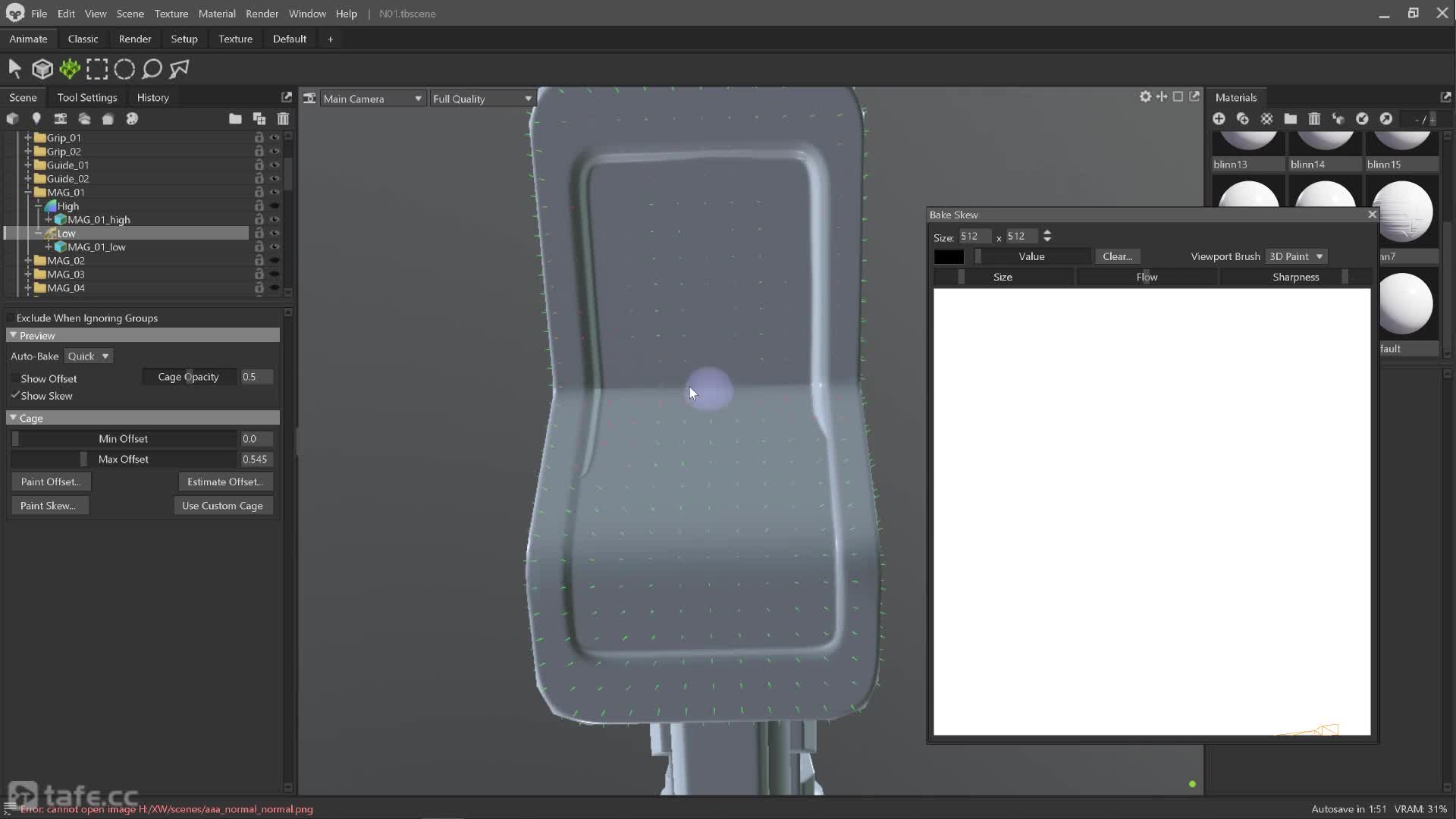Click Paint Offset button
Image resolution: width=1456 pixels, height=819 pixels.
point(51,482)
